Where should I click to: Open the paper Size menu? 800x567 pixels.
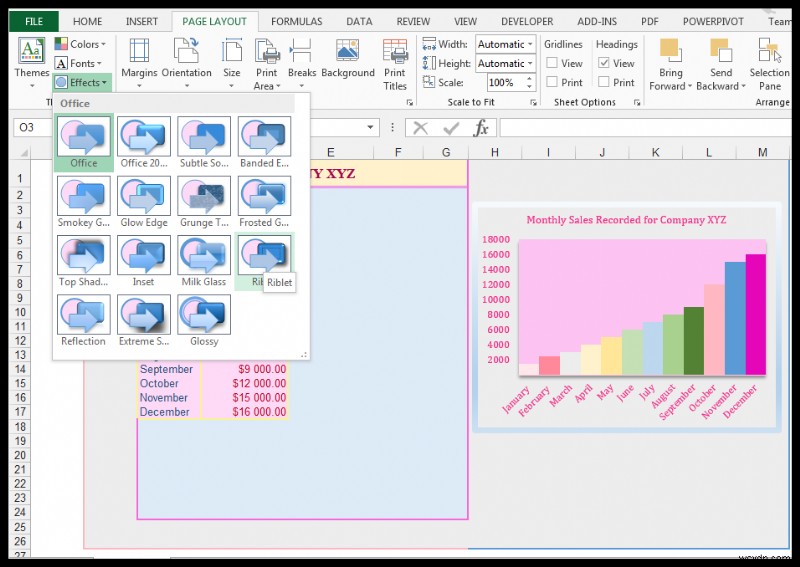pyautogui.click(x=232, y=63)
